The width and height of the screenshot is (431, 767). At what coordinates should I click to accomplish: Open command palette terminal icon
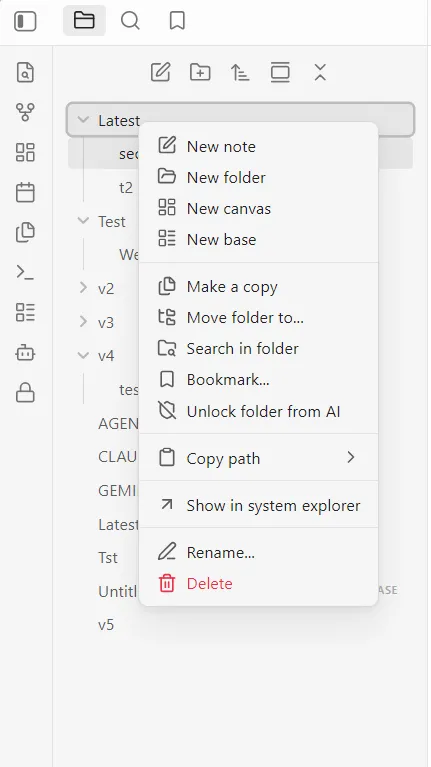pos(25,272)
